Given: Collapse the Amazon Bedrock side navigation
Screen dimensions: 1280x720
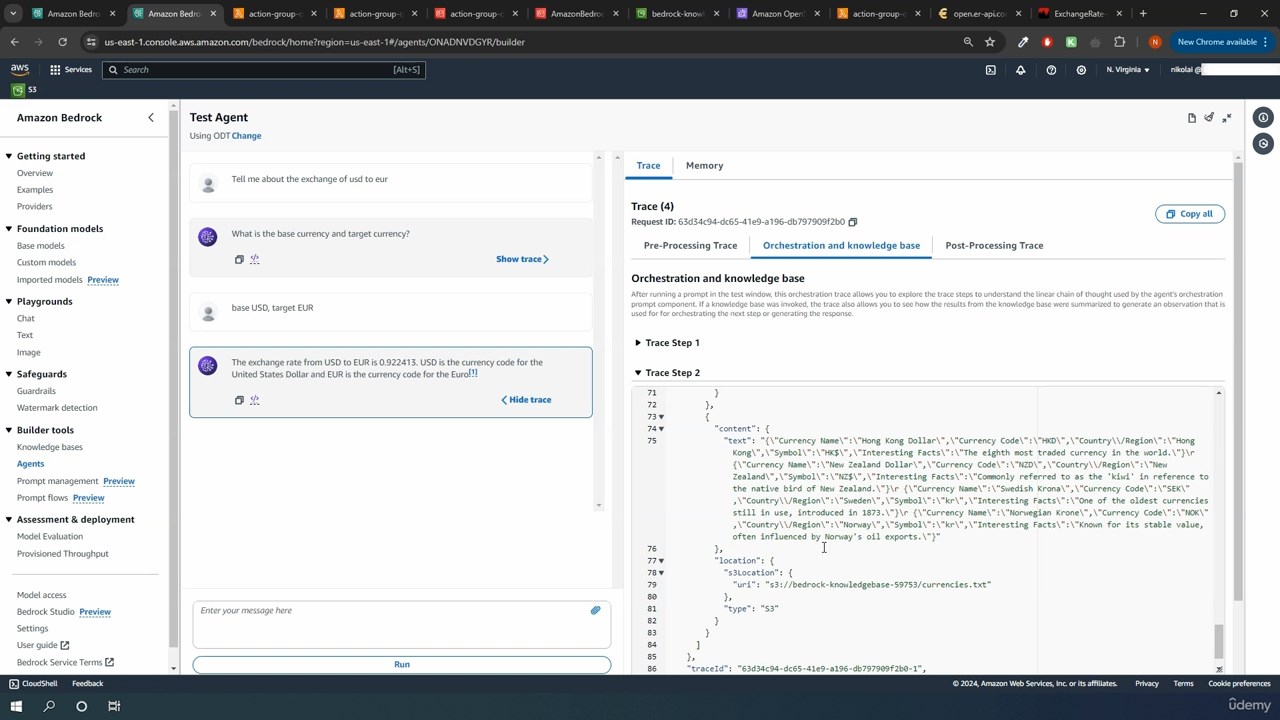Looking at the screenshot, I should [x=151, y=117].
